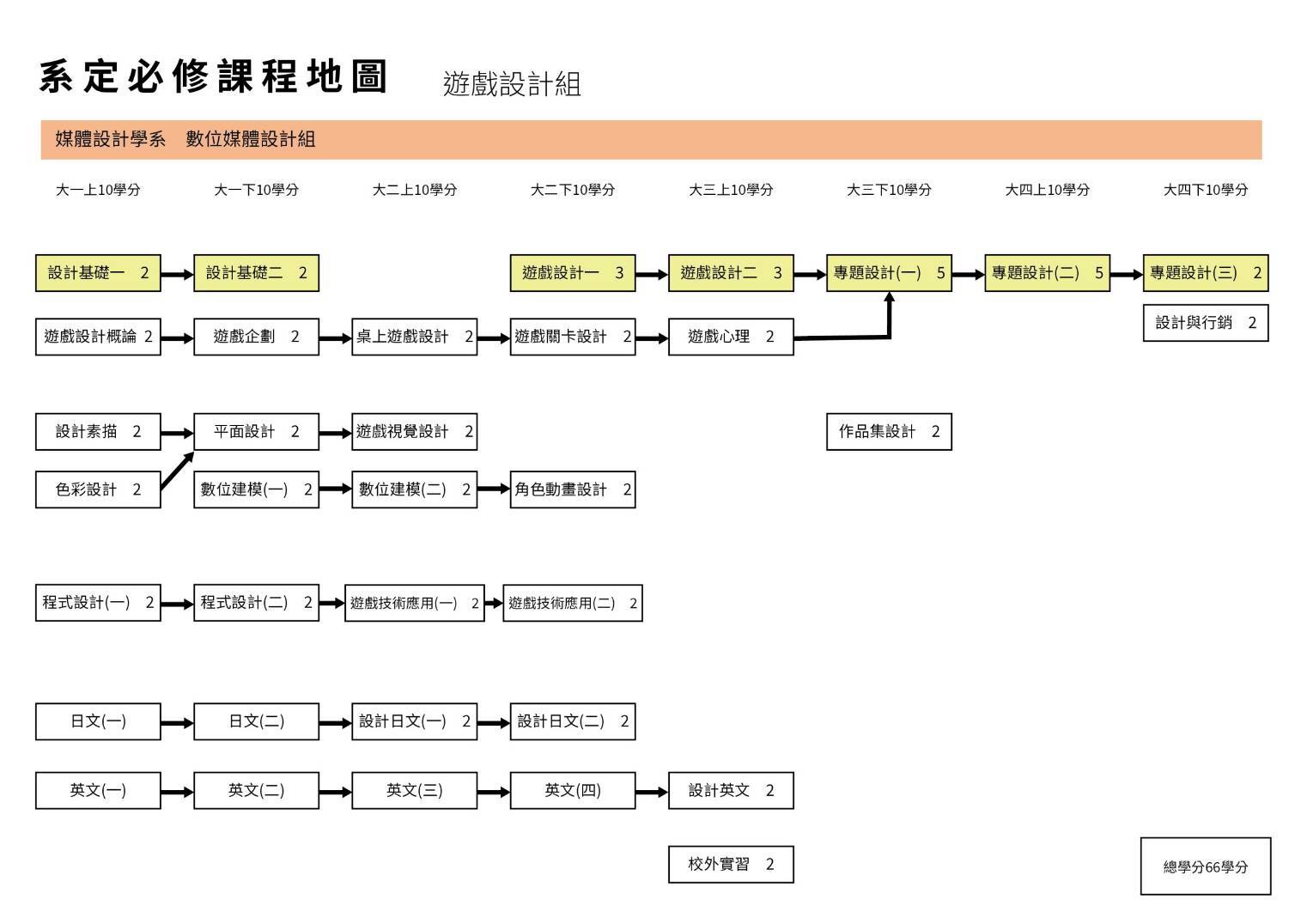The image size is (1307, 924).
Task: Click the 設計基礎一 yellow course box
Action: coord(98,273)
